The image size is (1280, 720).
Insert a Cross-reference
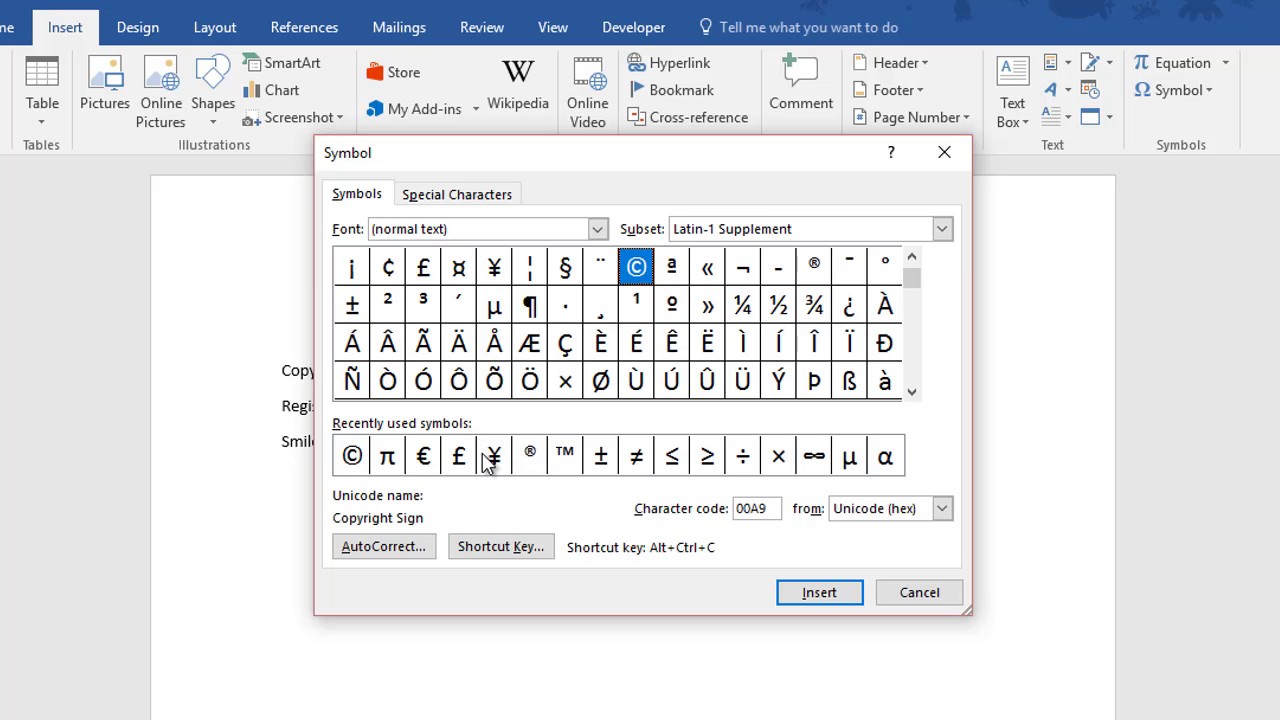[687, 117]
